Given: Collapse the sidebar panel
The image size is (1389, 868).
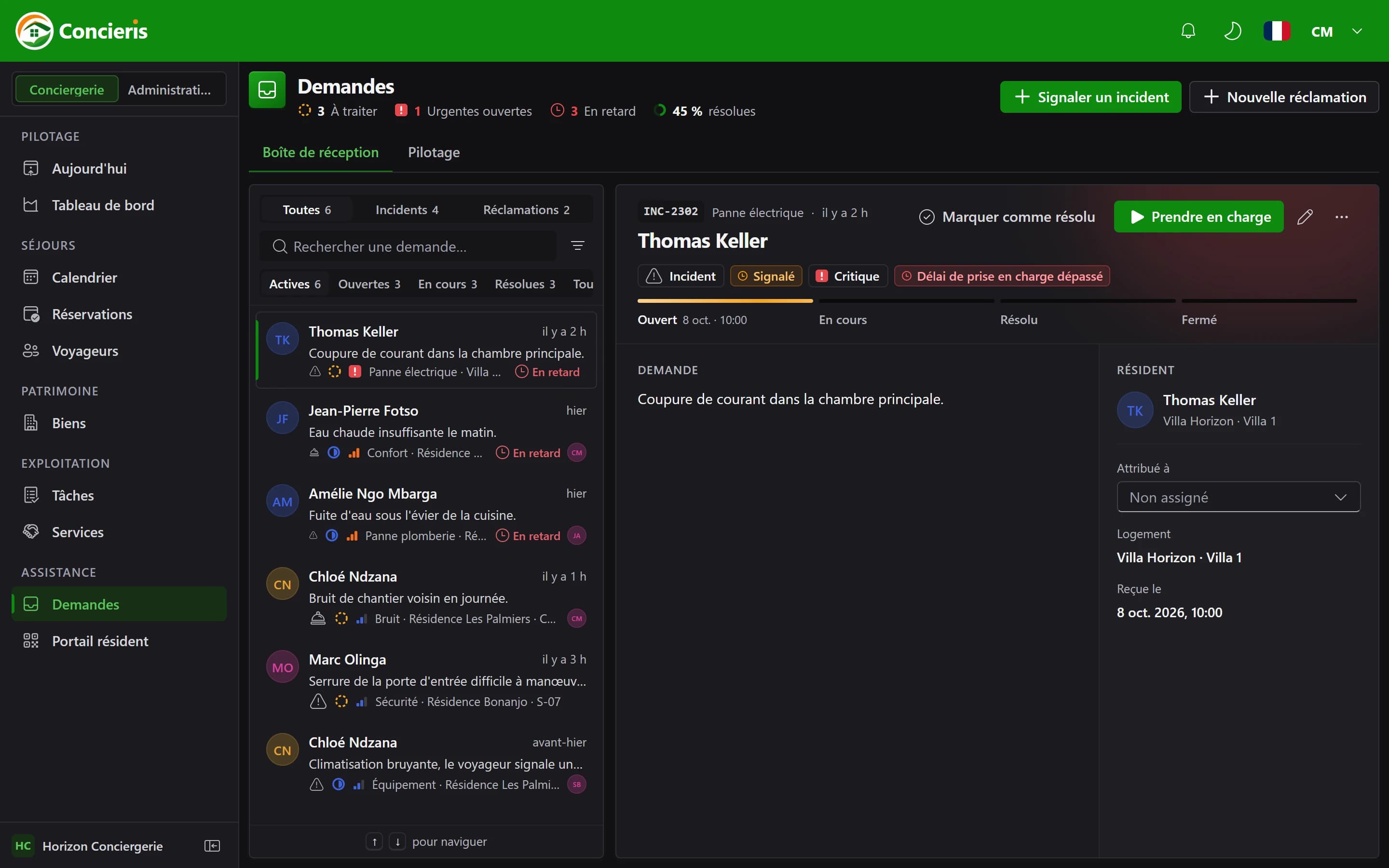Looking at the screenshot, I should click(x=212, y=846).
